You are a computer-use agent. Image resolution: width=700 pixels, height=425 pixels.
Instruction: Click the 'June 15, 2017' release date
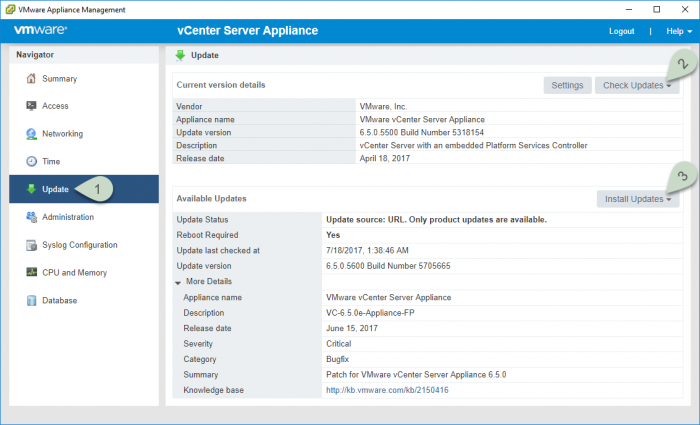tap(352, 329)
